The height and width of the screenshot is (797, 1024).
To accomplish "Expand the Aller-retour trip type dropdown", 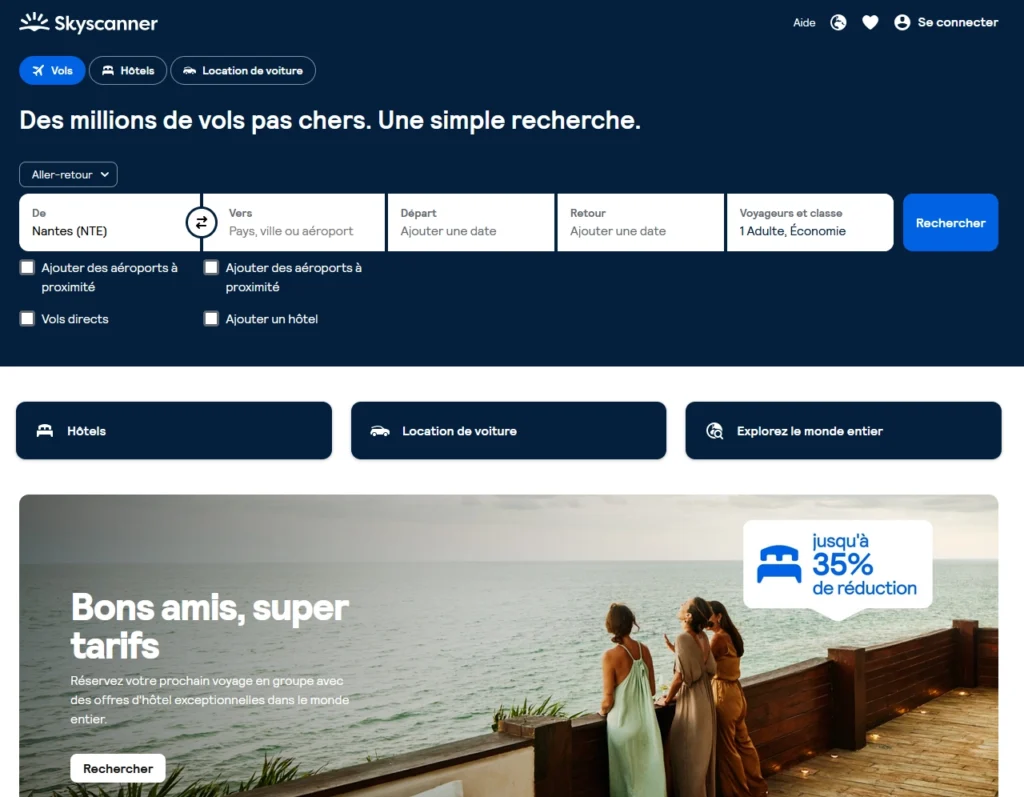I will [69, 174].
